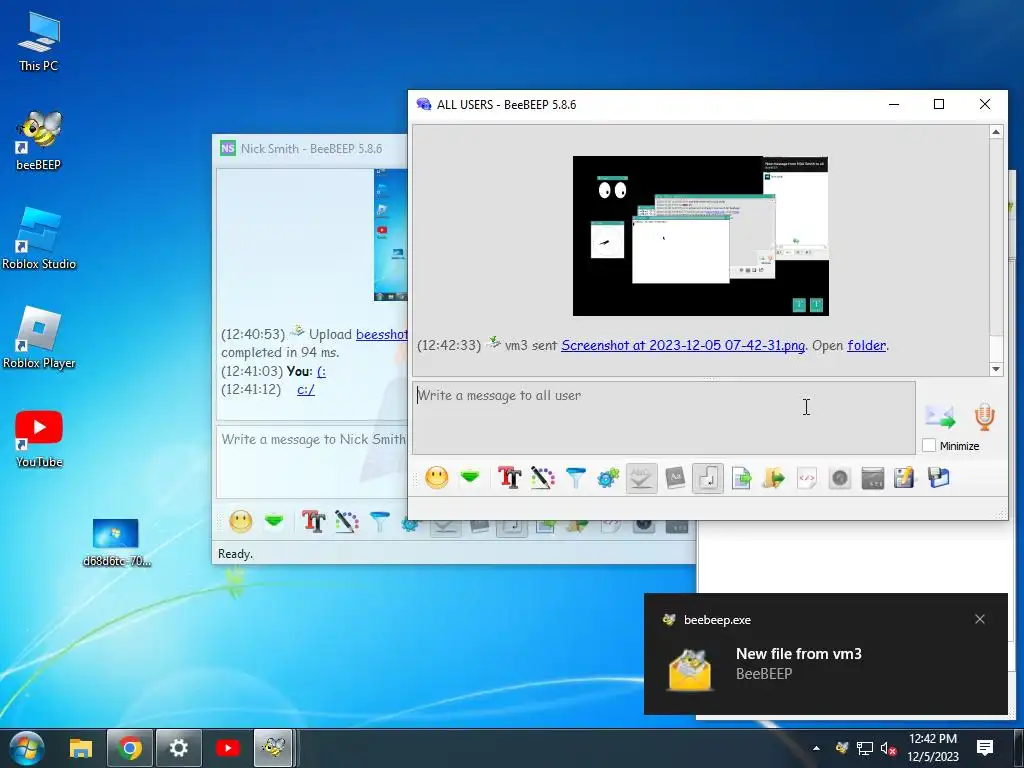The width and height of the screenshot is (1024, 768).
Task: Open smiley emoticons in Nick Smith window
Action: [240, 521]
